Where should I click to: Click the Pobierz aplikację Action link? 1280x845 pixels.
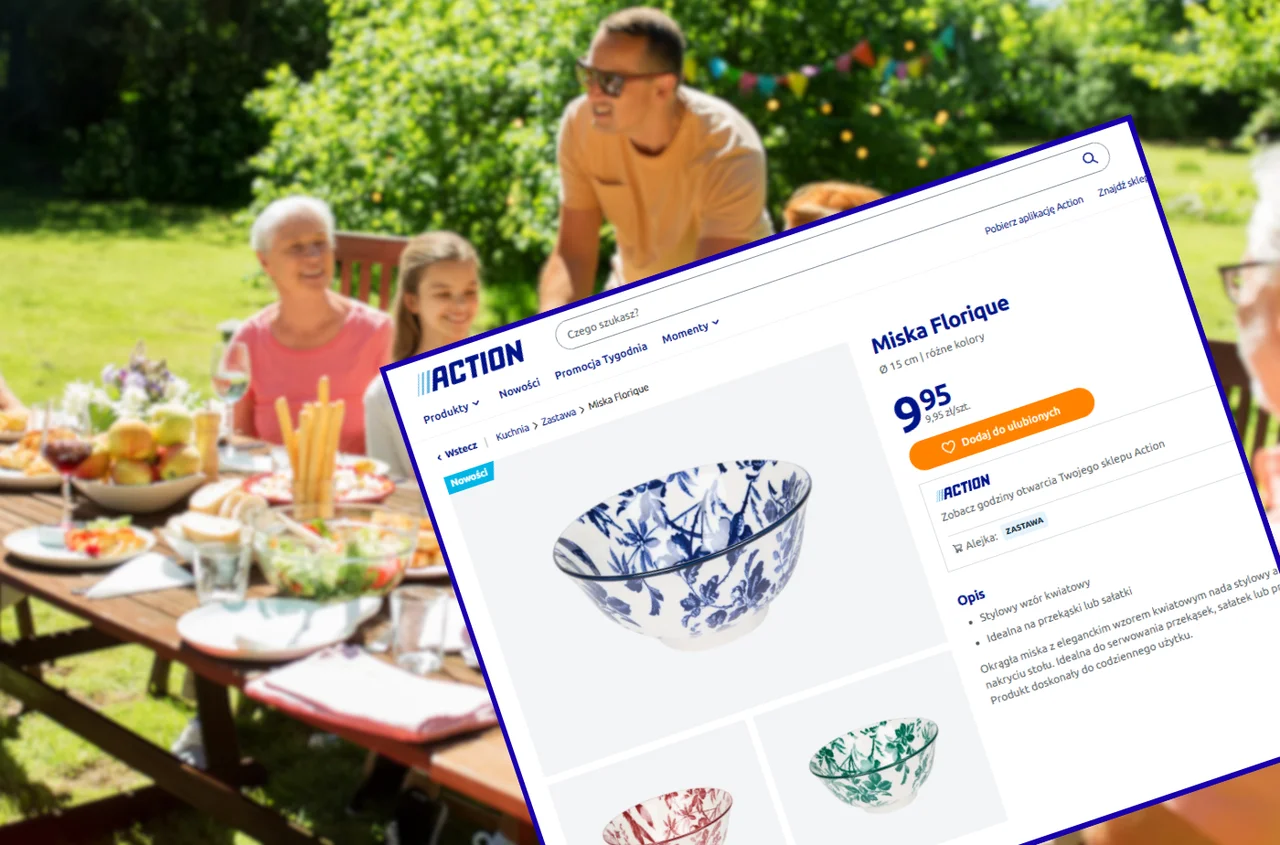1034,216
